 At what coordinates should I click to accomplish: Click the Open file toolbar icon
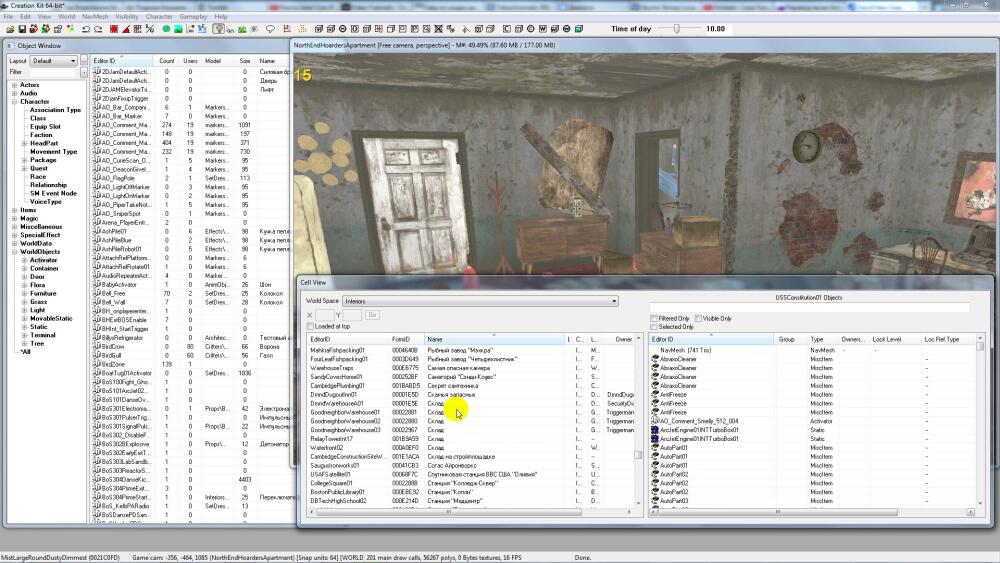pos(10,29)
